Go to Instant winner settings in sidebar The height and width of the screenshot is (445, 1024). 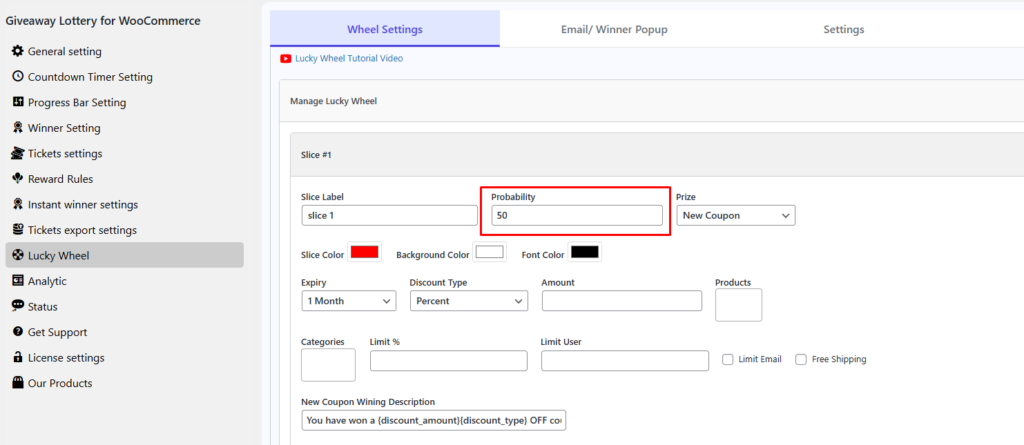tap(82, 204)
